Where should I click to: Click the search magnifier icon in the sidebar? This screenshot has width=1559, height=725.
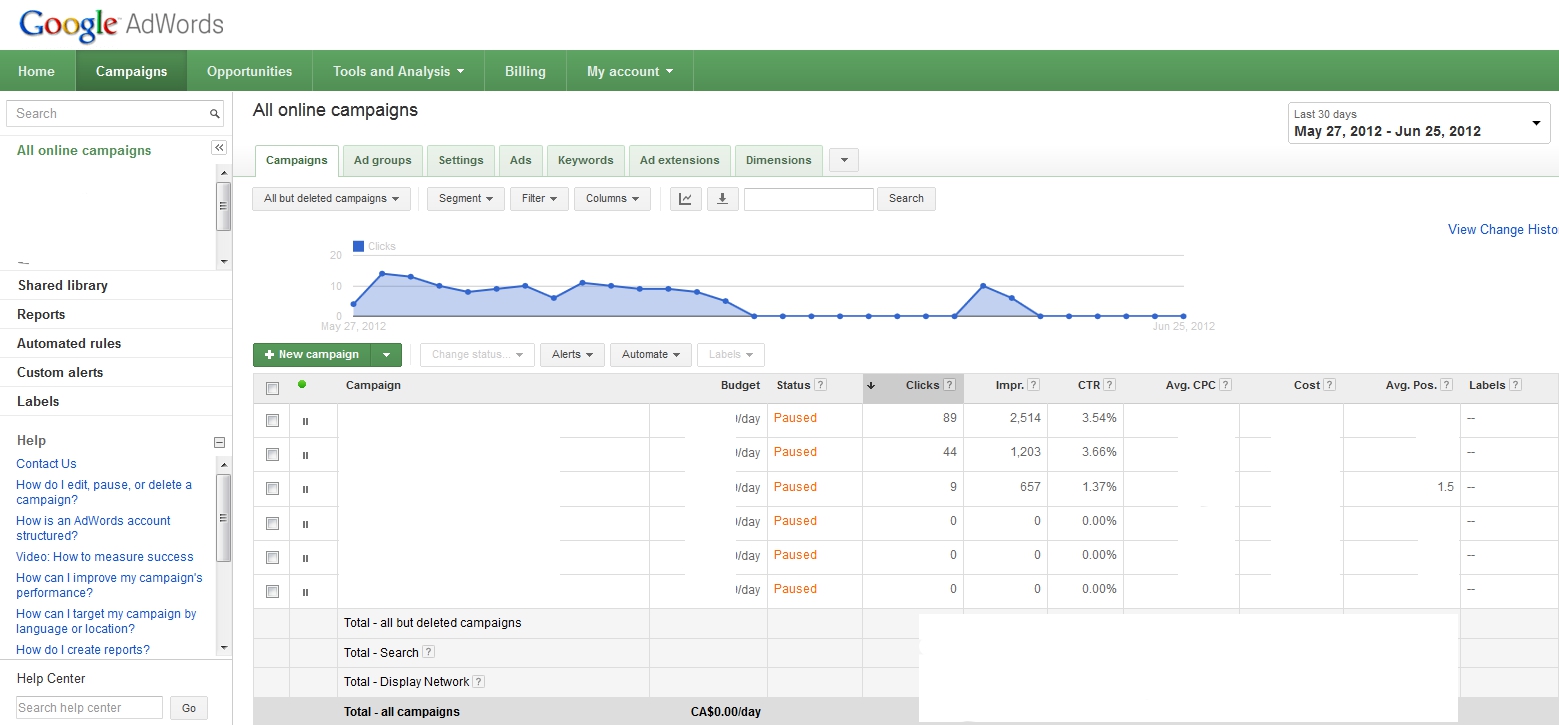[214, 114]
